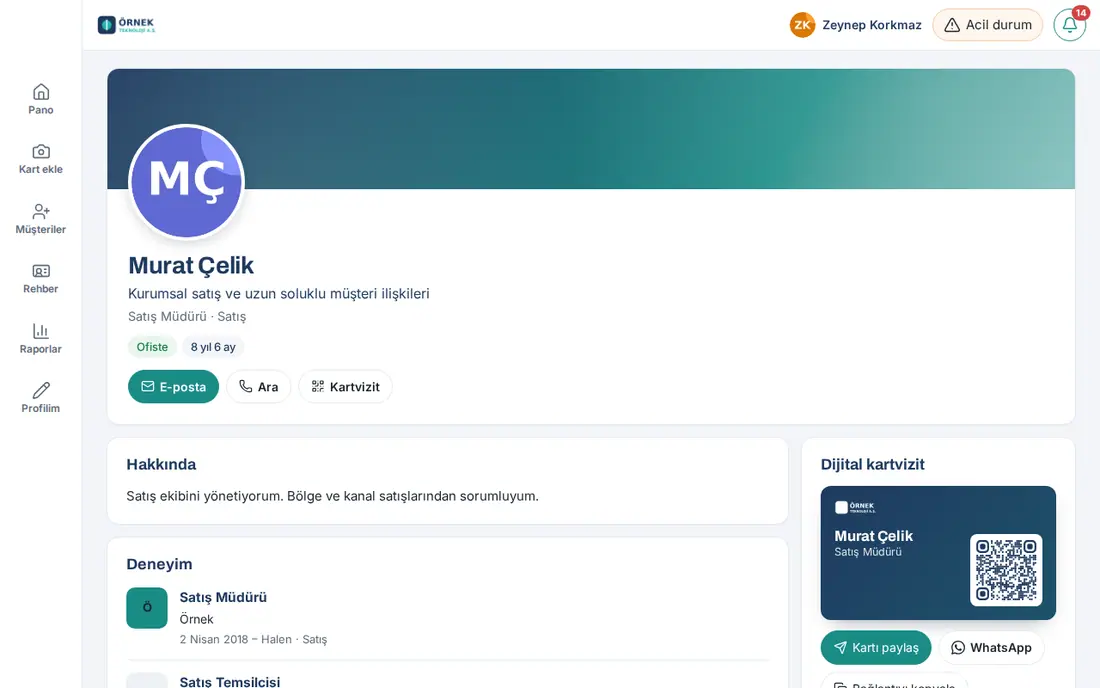The height and width of the screenshot is (688, 1100).
Task: Click the QR code on business card
Action: pyautogui.click(x=1006, y=569)
